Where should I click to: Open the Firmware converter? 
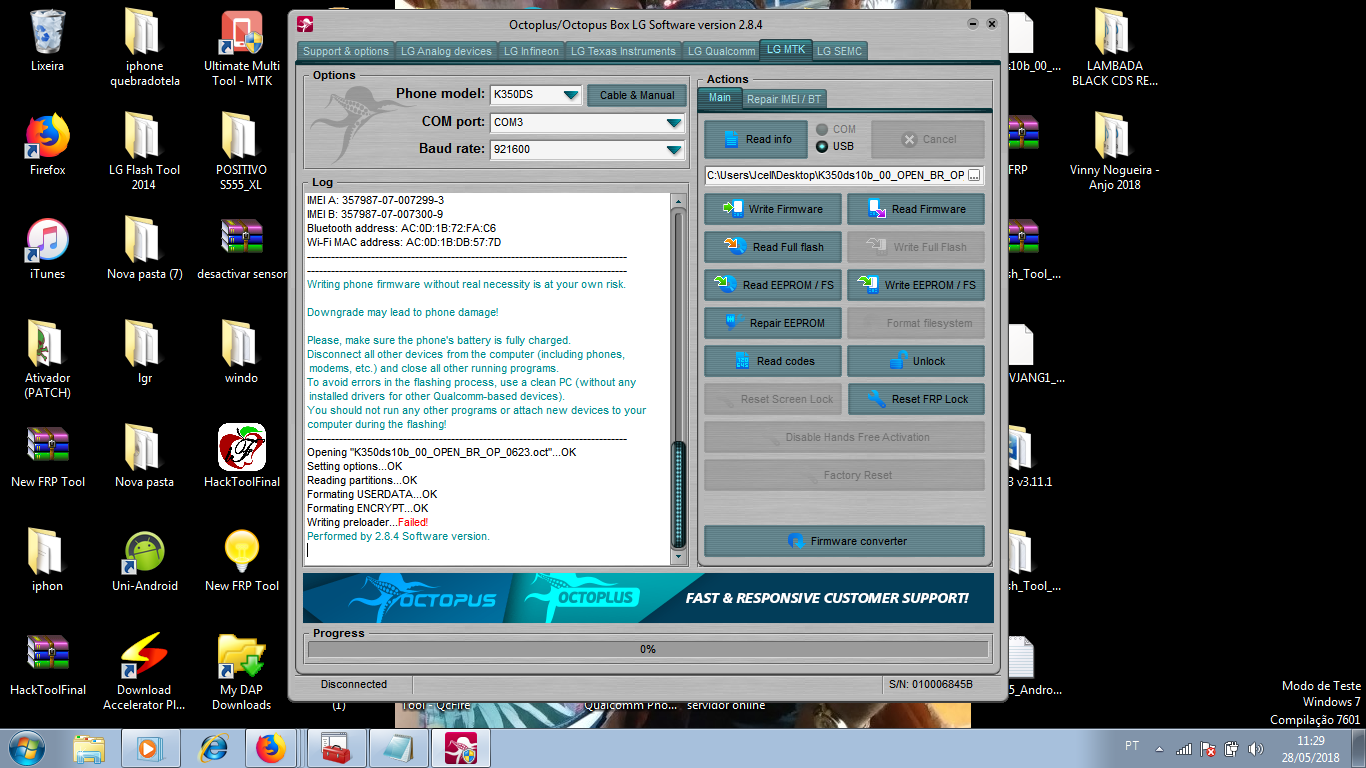click(x=845, y=541)
